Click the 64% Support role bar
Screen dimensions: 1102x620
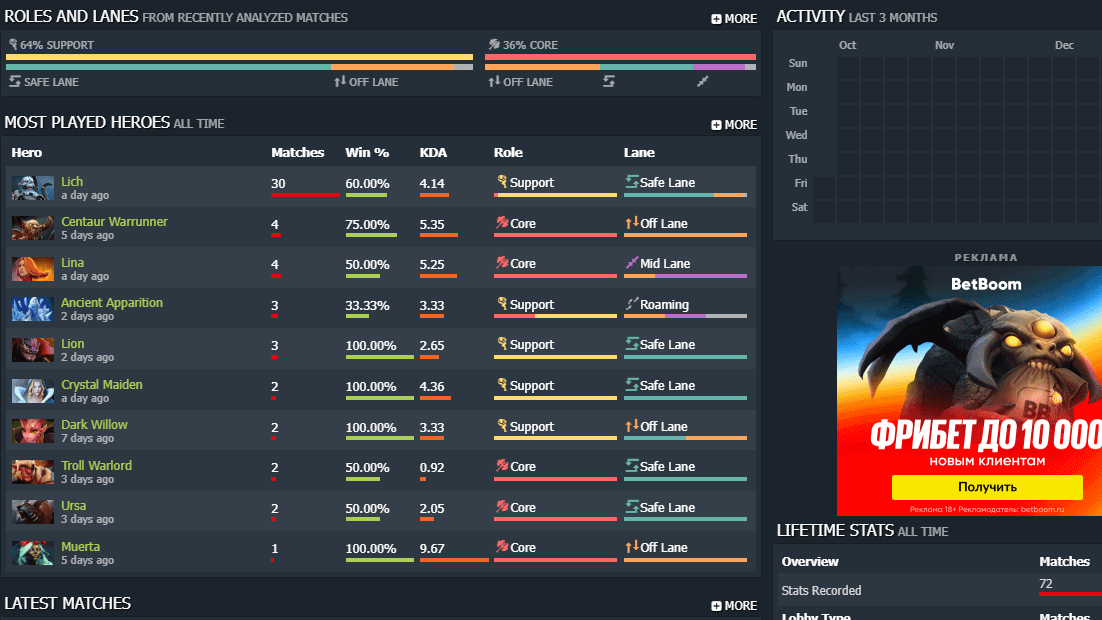click(239, 57)
